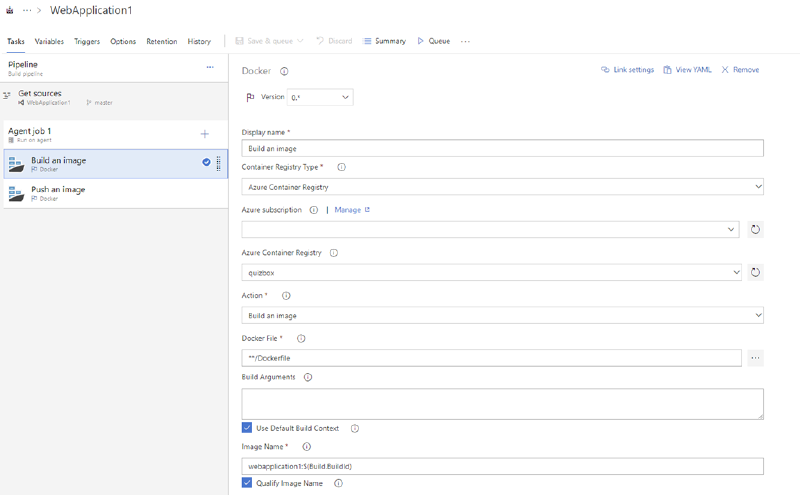Click the Version flag icon
The height and width of the screenshot is (495, 800).
pos(250,97)
